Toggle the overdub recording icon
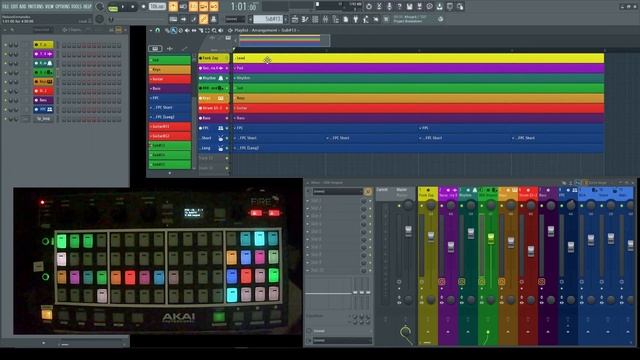Image resolution: width=640 pixels, height=360 pixels. point(204,7)
